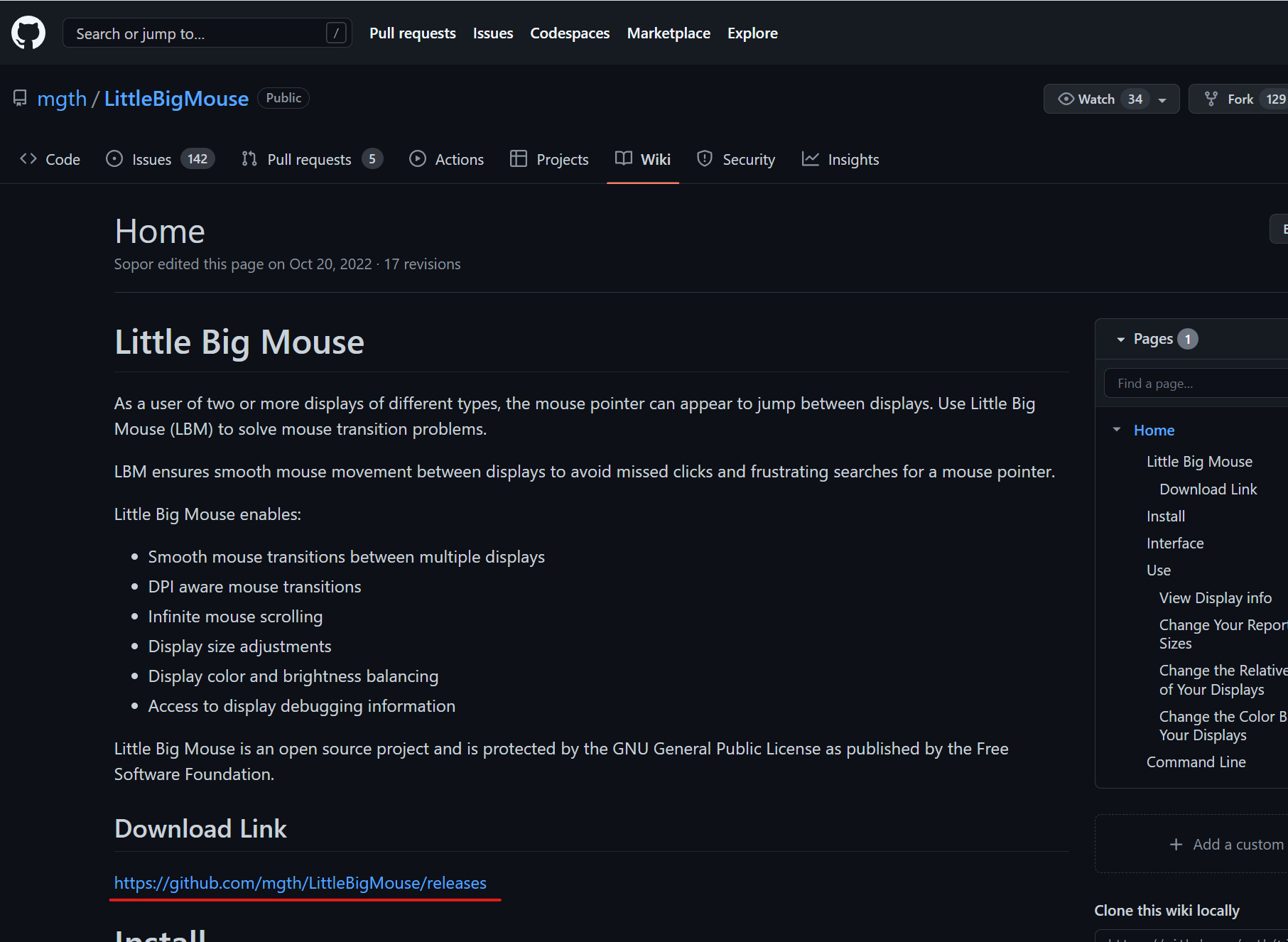Go to Codespaces in top navigation
This screenshot has height=942, width=1288.
point(570,33)
